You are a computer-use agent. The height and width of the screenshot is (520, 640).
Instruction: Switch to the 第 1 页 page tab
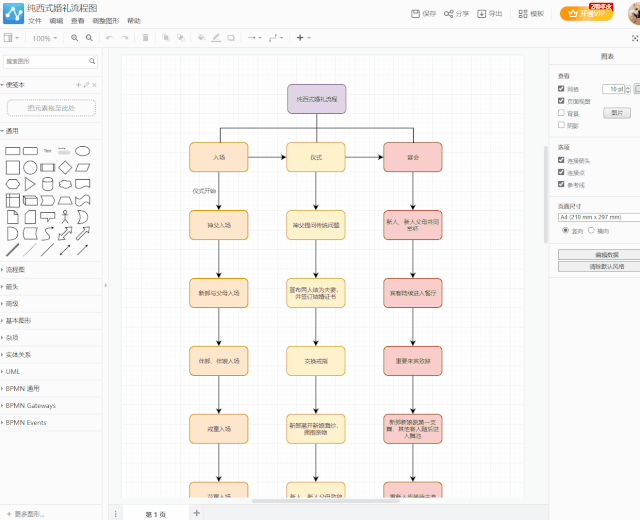tap(156, 514)
